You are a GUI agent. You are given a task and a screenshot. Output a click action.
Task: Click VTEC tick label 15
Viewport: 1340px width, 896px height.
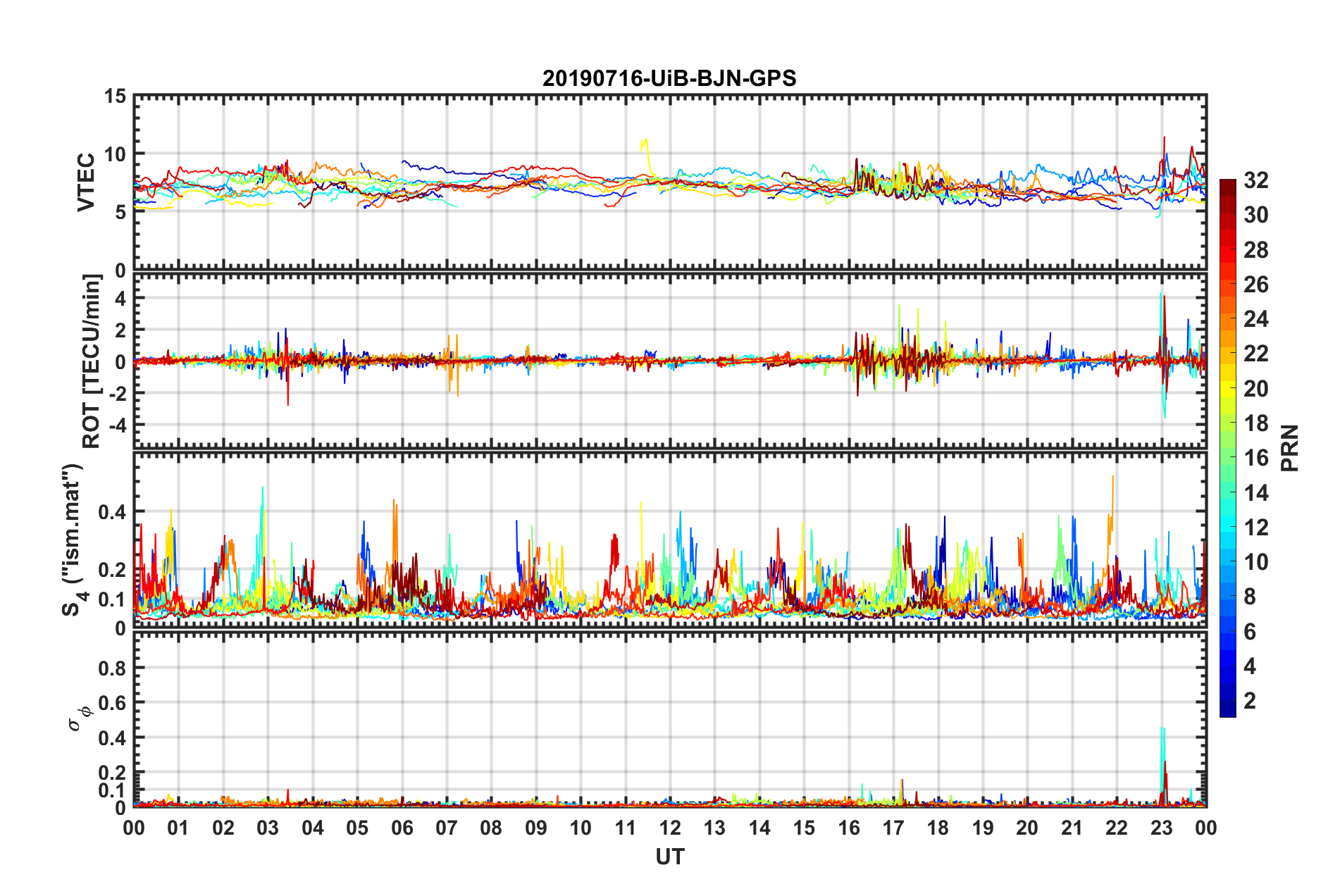coord(115,96)
